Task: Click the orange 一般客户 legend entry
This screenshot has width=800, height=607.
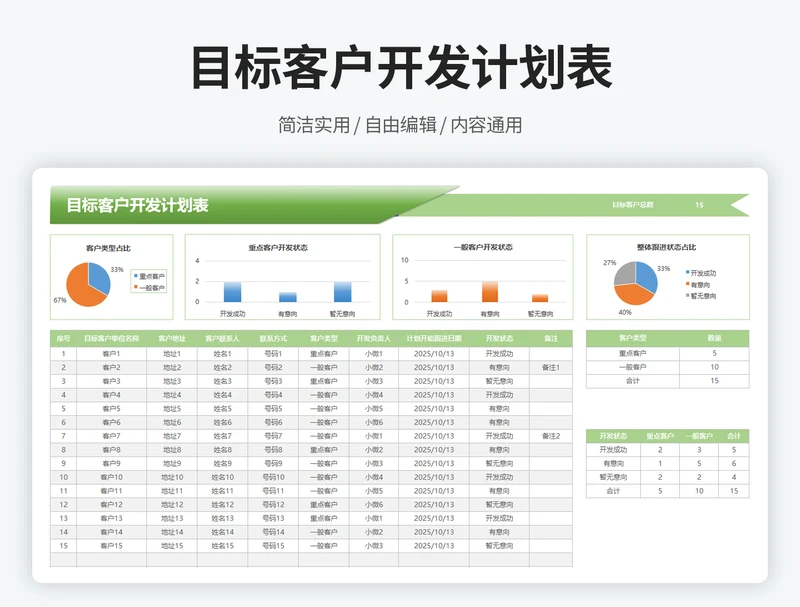Action: click(x=149, y=288)
